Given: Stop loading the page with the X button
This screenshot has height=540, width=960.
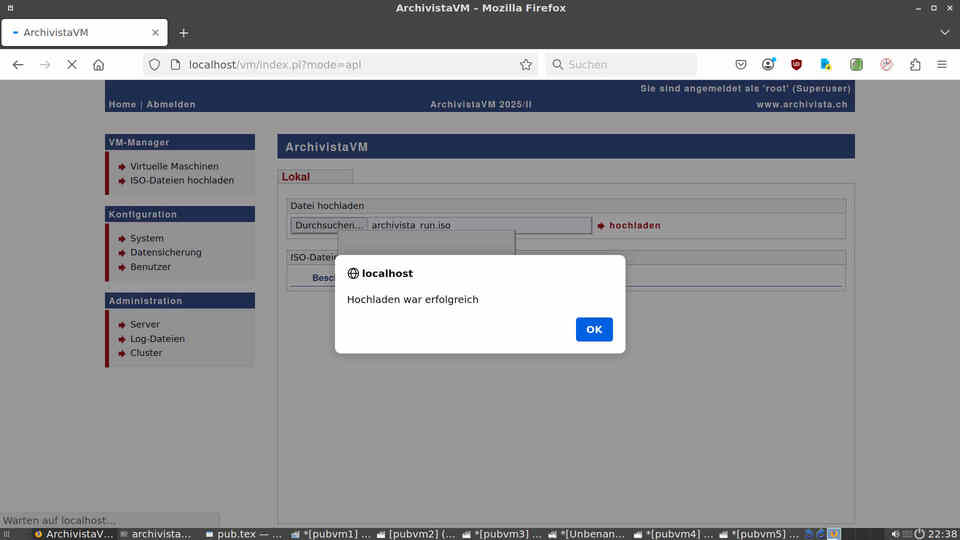Looking at the screenshot, I should pyautogui.click(x=72, y=64).
